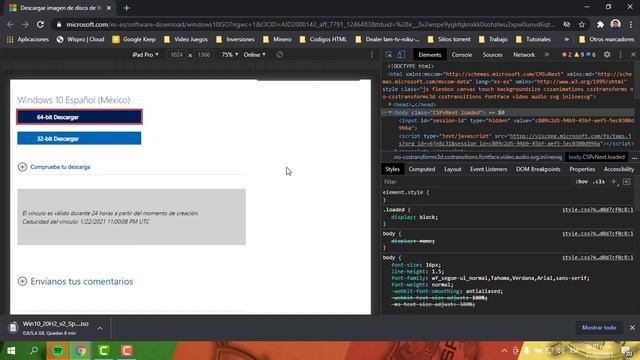The image size is (640, 360).
Task: Open Aplicaciones apps shortcut
Action: [x=28, y=40]
